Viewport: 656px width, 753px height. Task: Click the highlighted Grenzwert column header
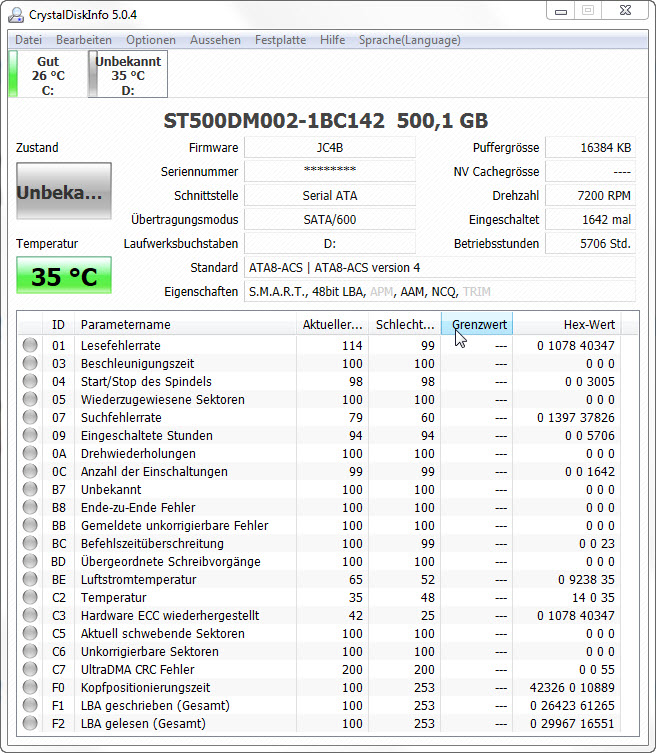[477, 325]
